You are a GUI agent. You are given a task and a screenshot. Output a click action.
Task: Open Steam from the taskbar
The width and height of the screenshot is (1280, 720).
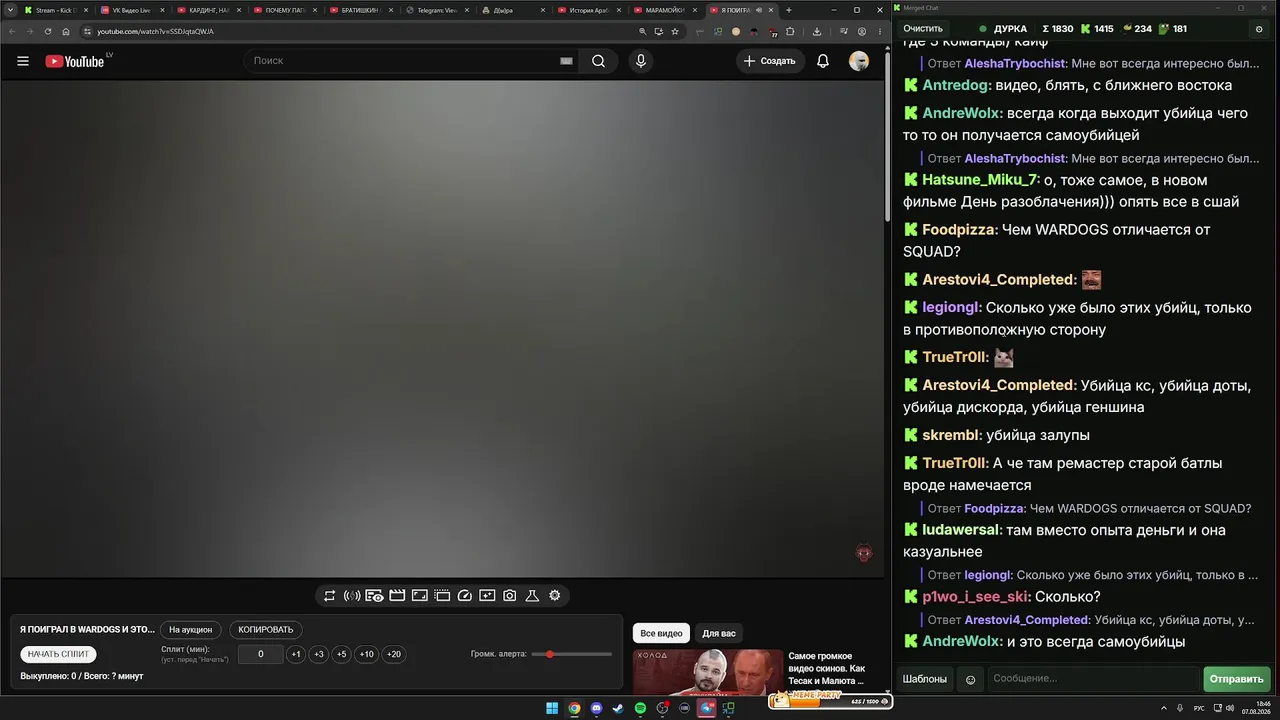point(618,709)
